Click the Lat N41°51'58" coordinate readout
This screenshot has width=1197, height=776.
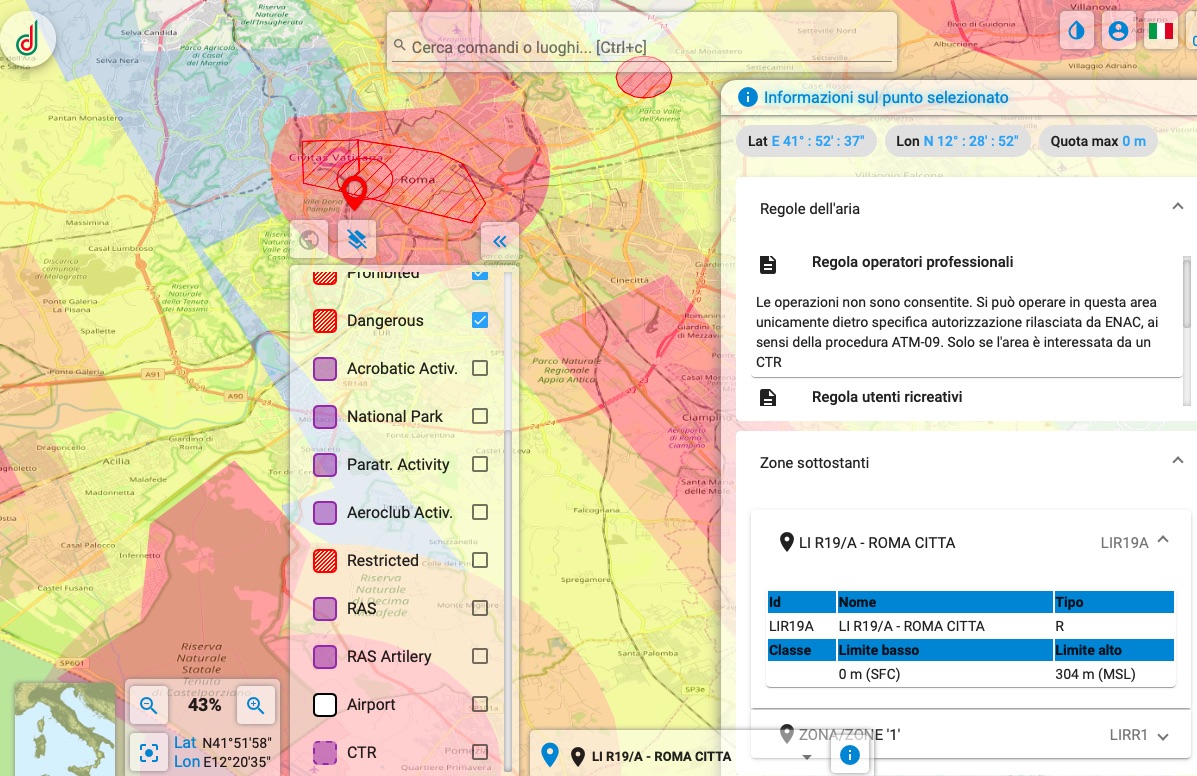(x=222, y=742)
